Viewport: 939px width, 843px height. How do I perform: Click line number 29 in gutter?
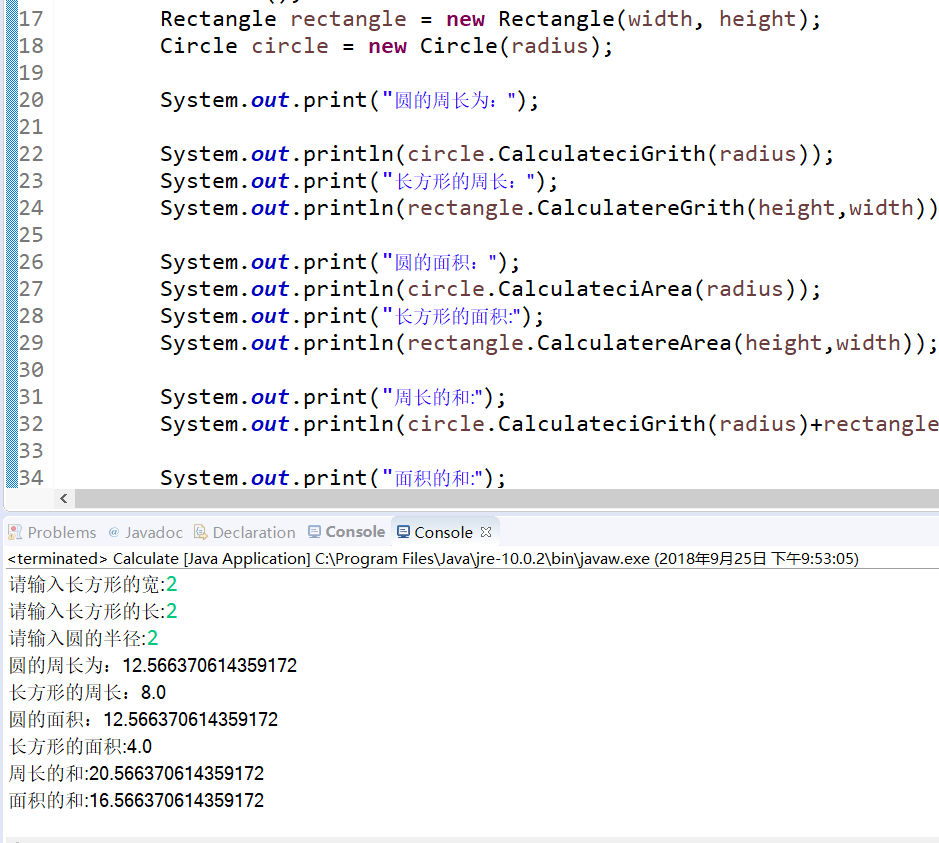[x=31, y=343]
